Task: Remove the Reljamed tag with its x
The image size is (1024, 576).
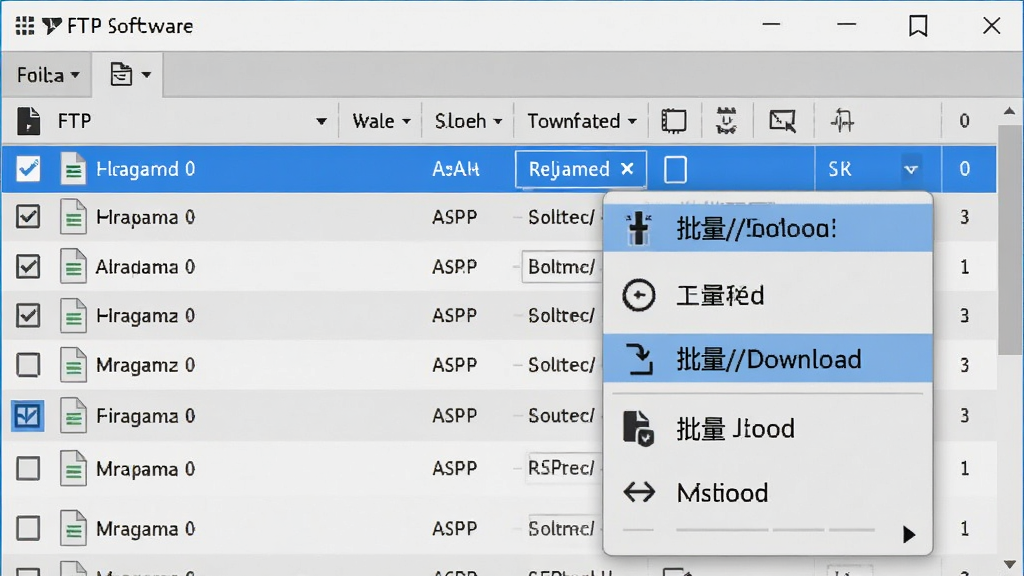Action: [627, 169]
